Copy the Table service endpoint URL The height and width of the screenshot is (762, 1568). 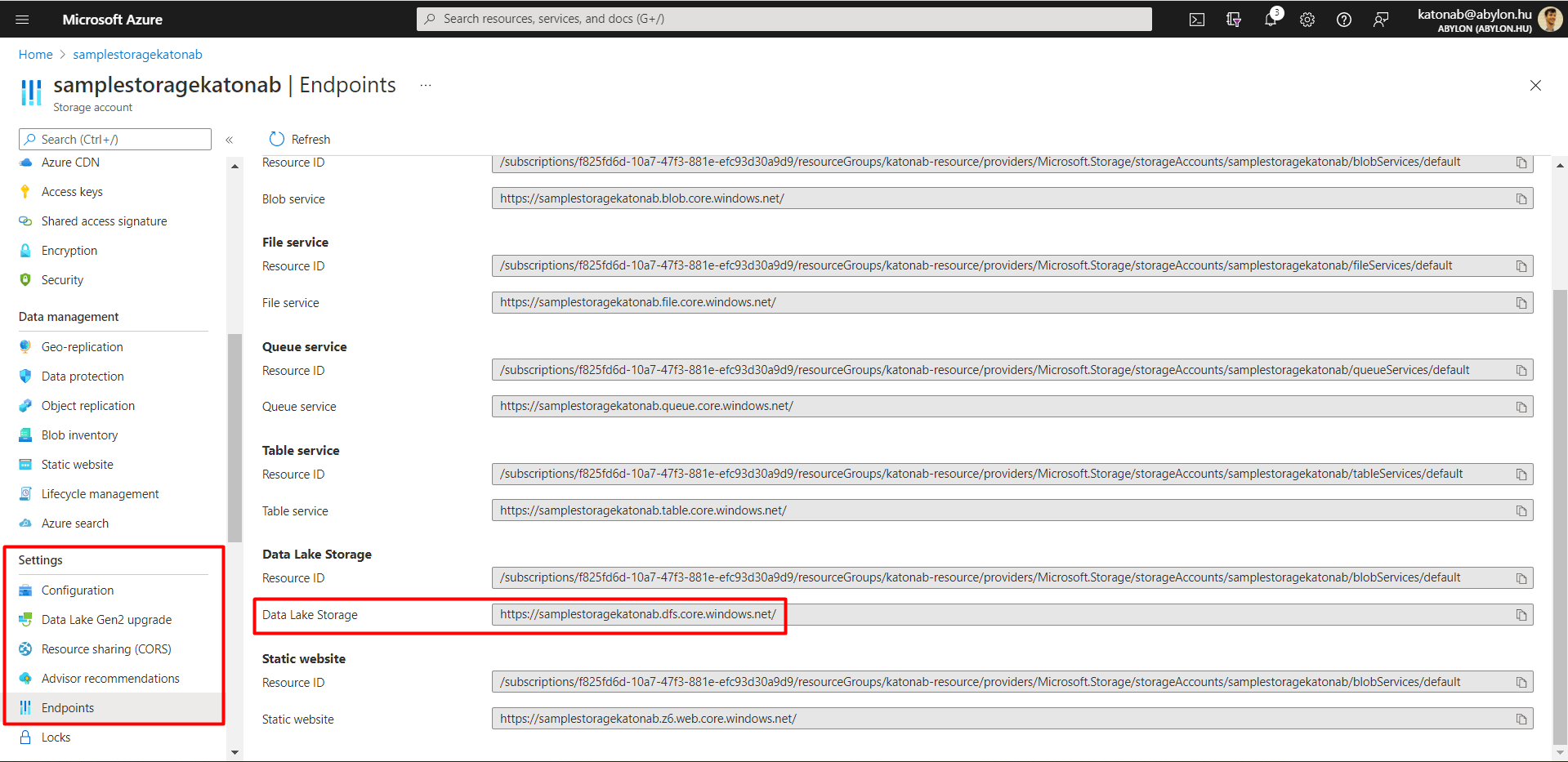click(x=1521, y=511)
